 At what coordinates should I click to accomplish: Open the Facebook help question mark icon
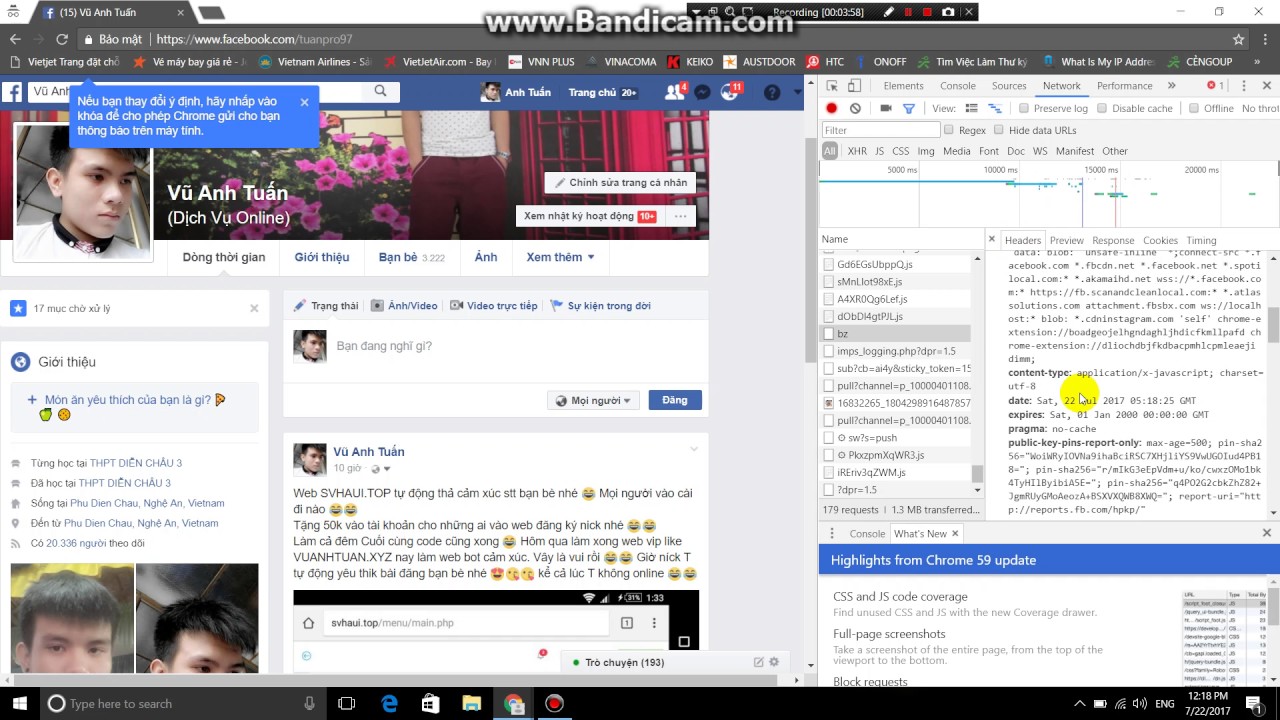pyautogui.click(x=771, y=92)
